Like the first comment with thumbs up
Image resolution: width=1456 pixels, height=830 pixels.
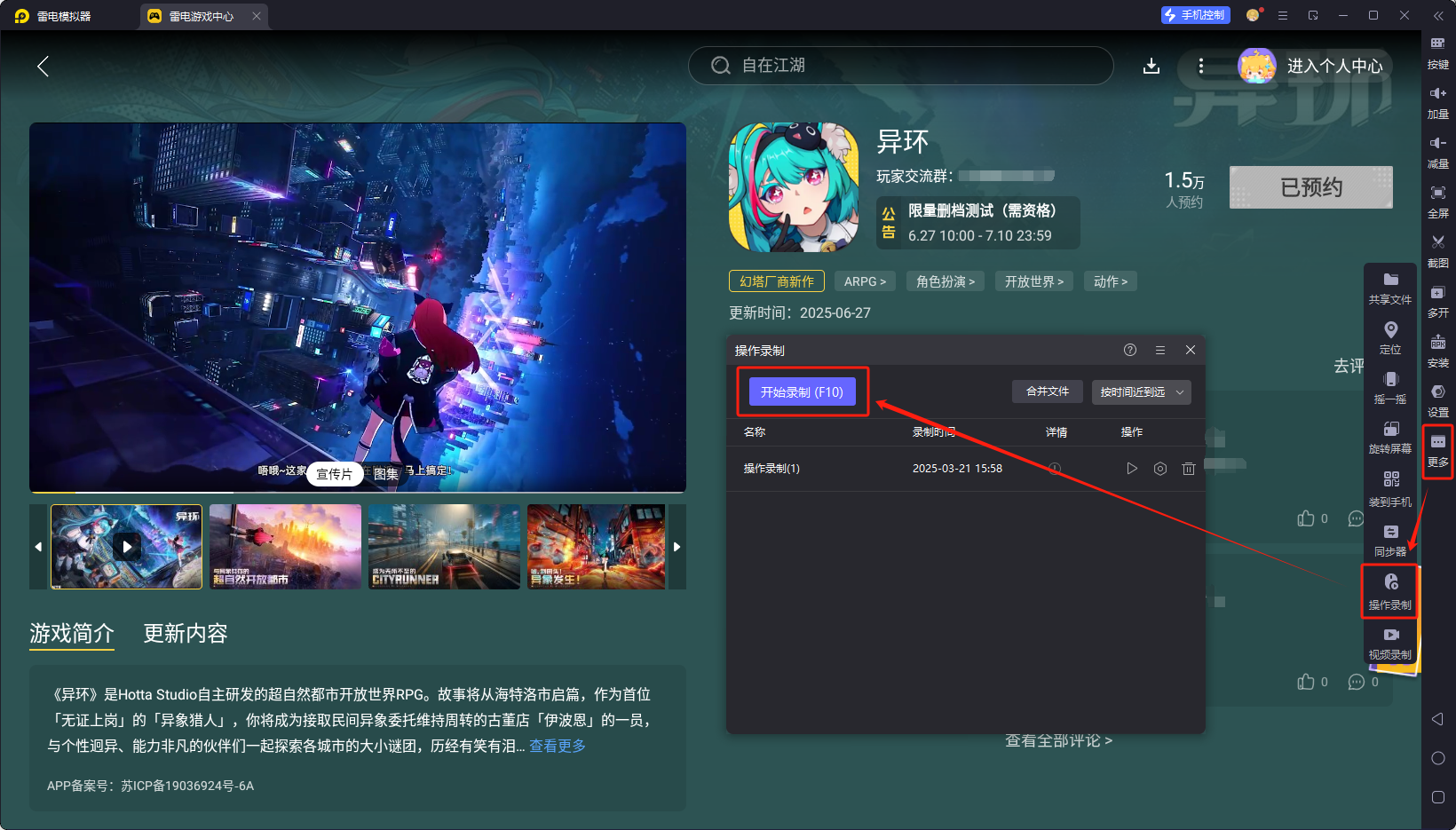(x=1306, y=518)
